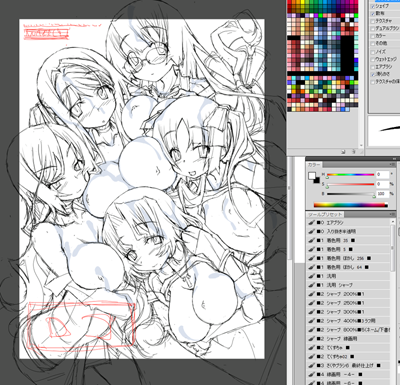400x385 pixels.
Task: Open the ツールプリセット panel flyout menu
Action: point(393,214)
